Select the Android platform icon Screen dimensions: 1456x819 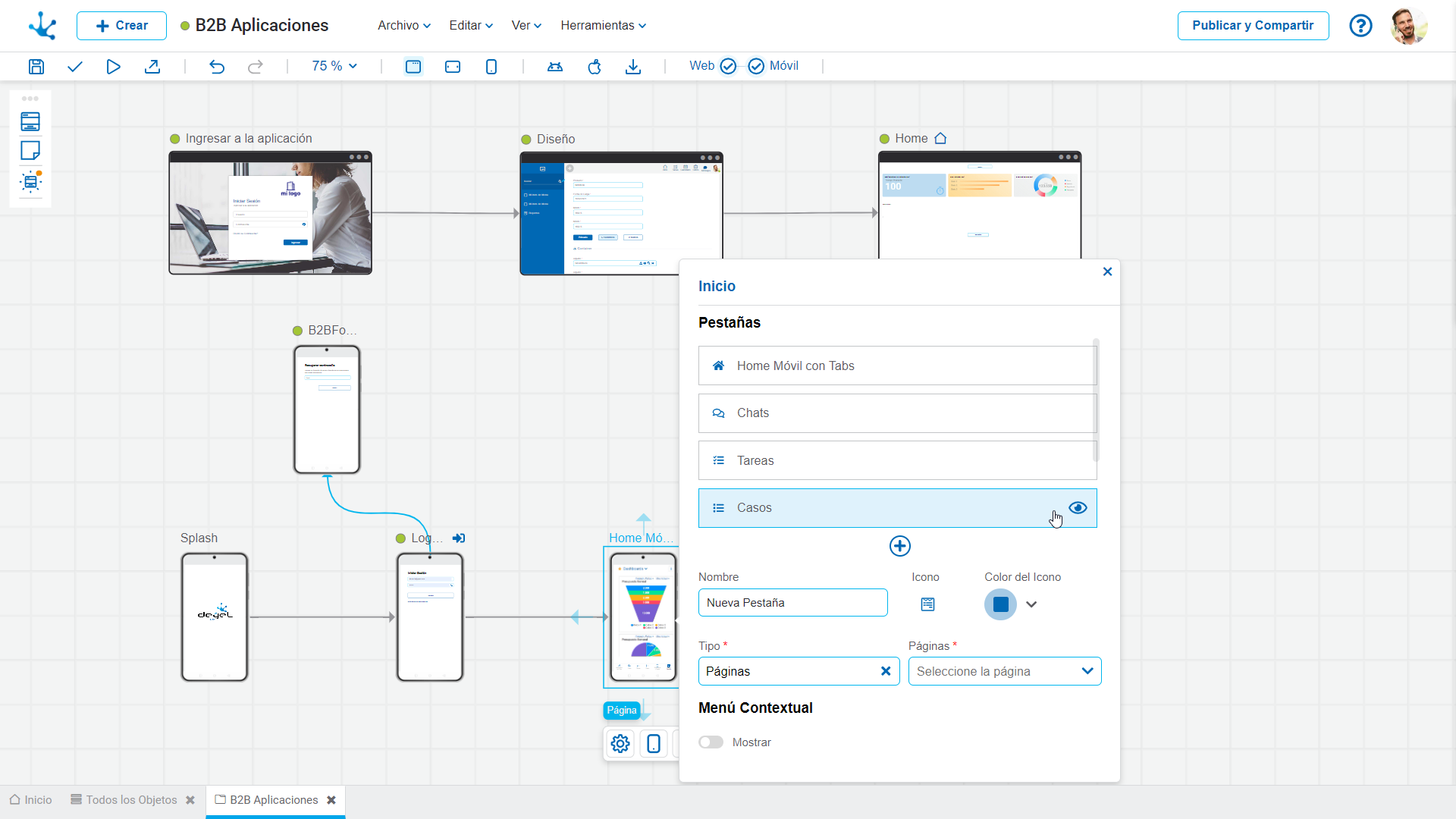click(554, 66)
